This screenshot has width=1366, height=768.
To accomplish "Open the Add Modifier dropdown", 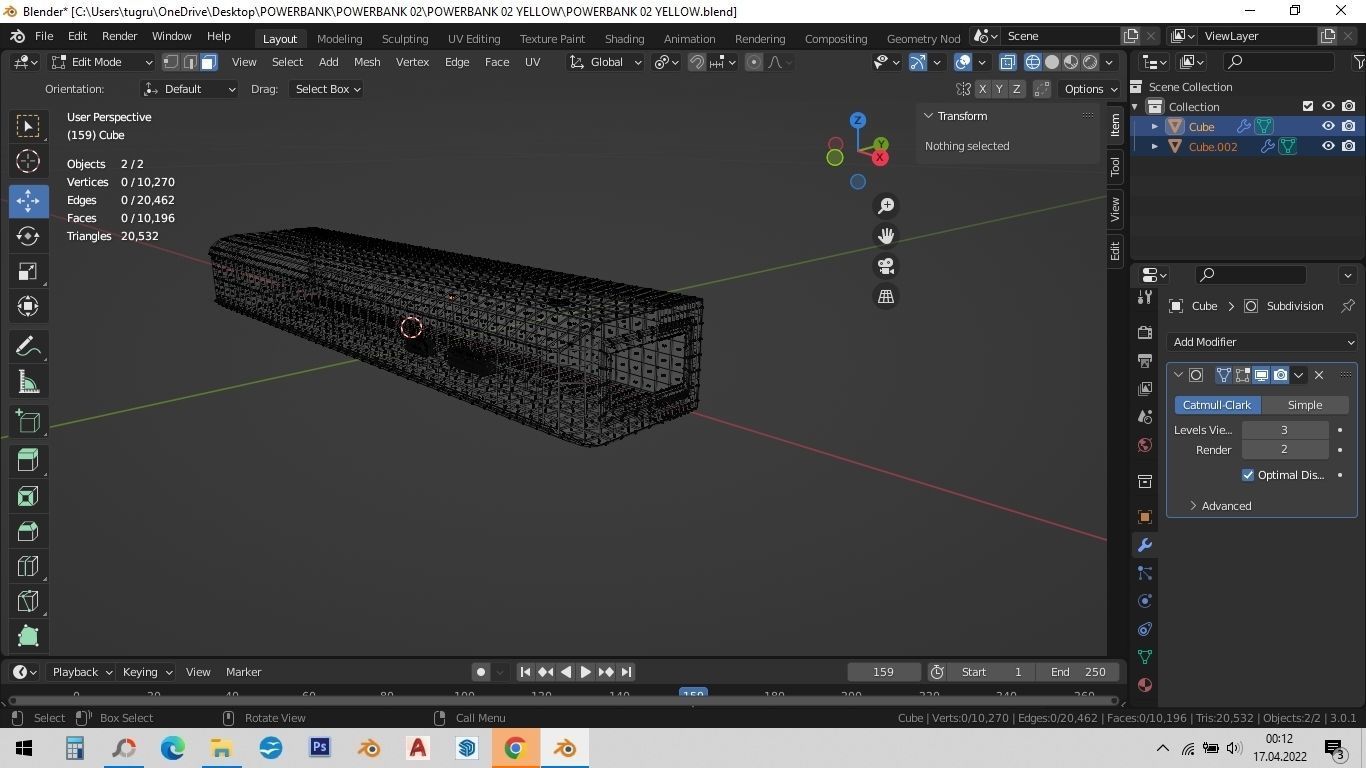I will coord(1262,342).
